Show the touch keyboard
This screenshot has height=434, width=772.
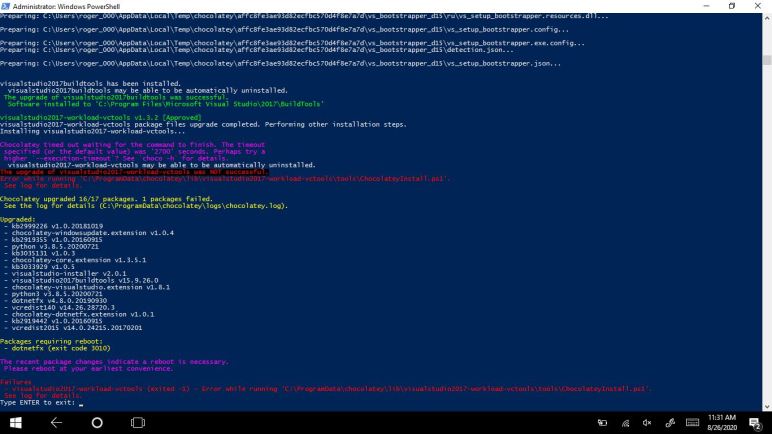(x=691, y=423)
